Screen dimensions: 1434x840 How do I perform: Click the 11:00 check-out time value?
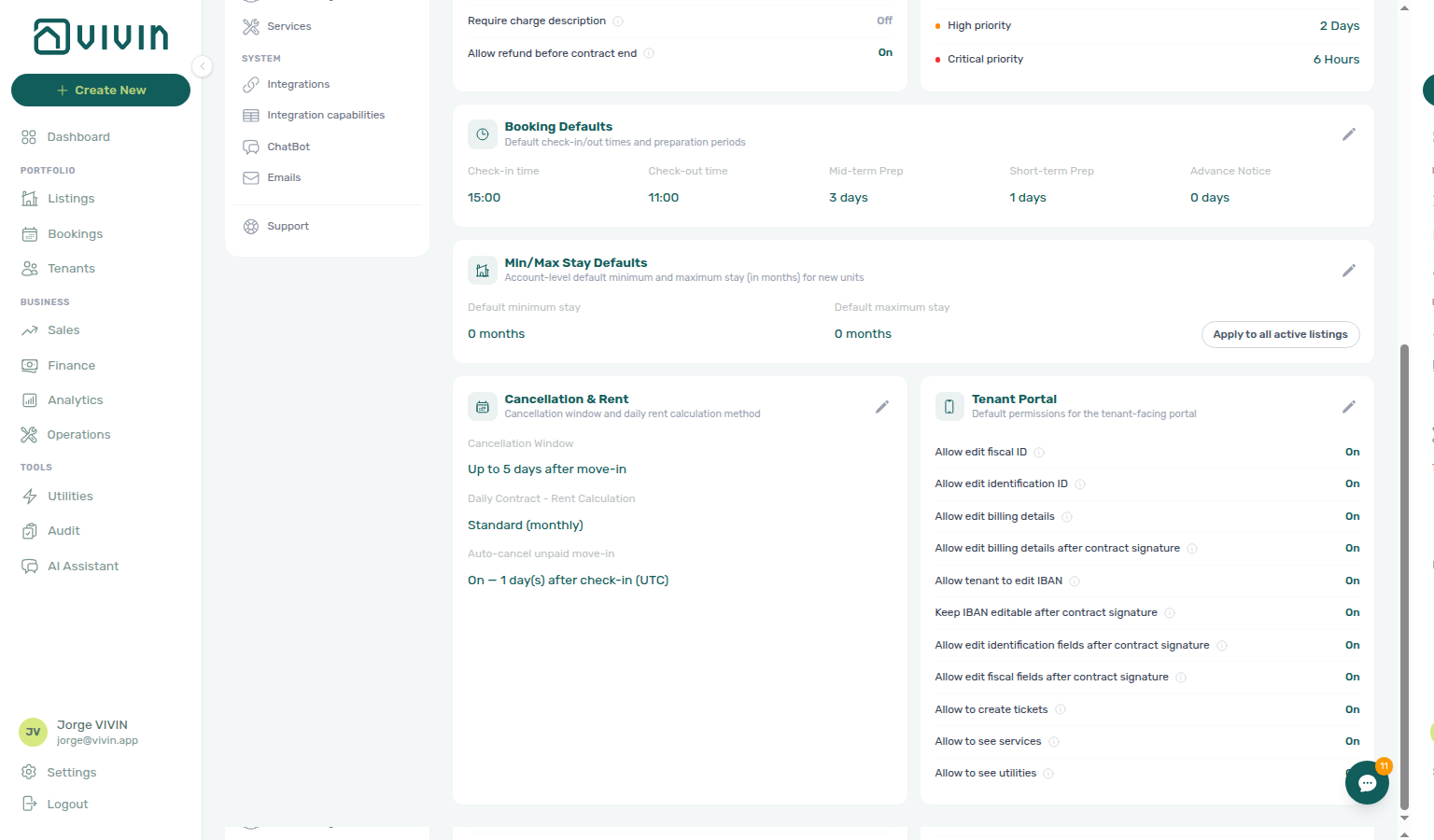[x=664, y=198]
